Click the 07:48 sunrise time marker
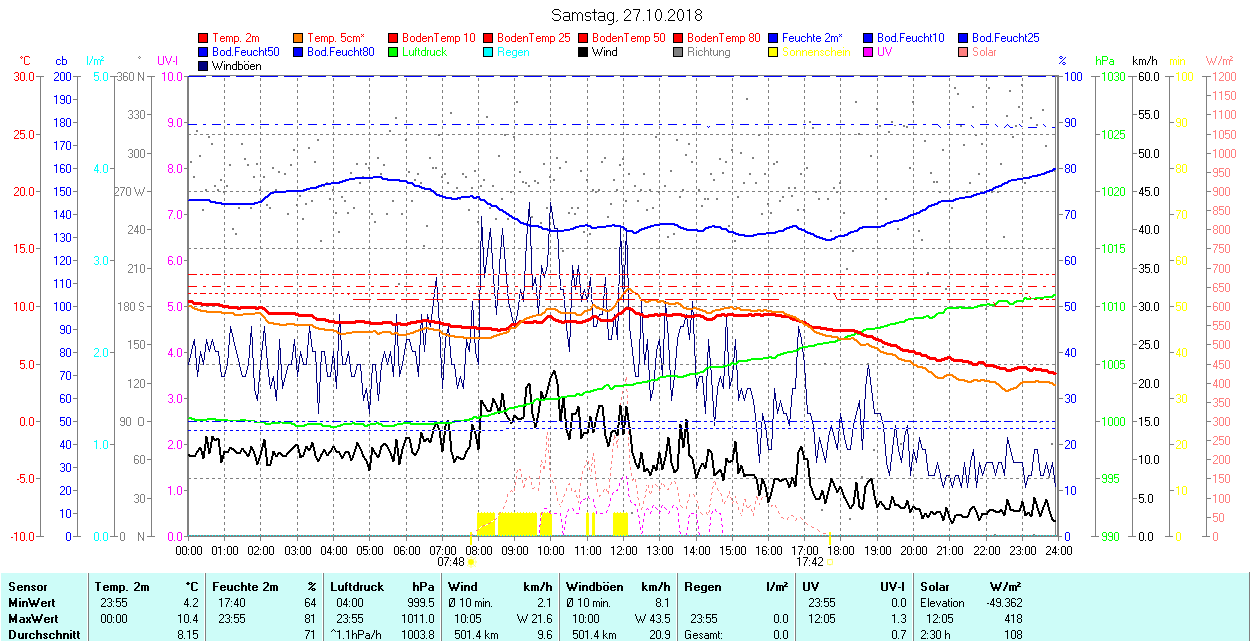Screen dimensions: 1250x641 (451, 562)
